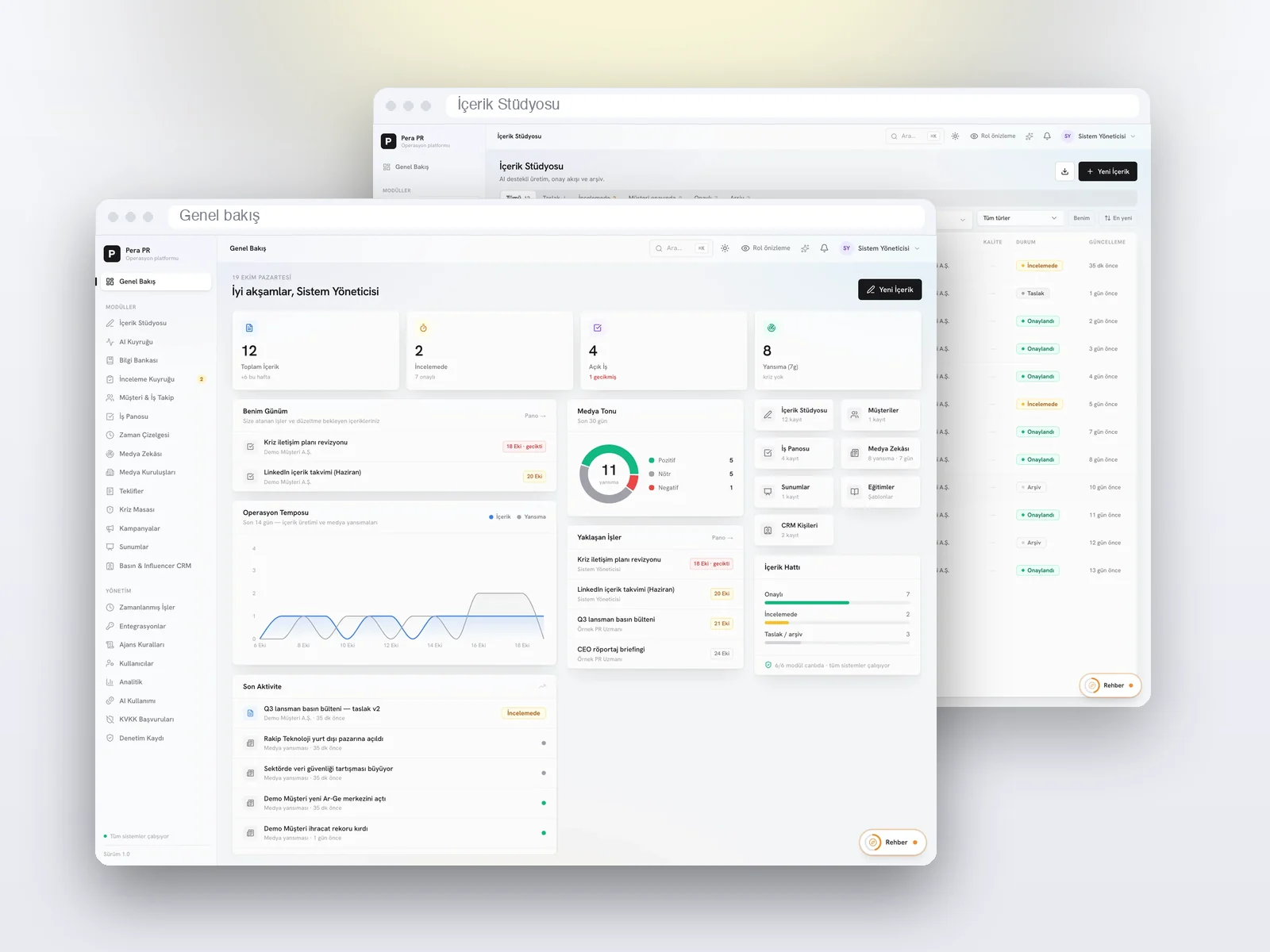Click the download icon in İçerik Stüdyosu window
Image resolution: width=1270 pixels, height=952 pixels.
pos(1064,171)
